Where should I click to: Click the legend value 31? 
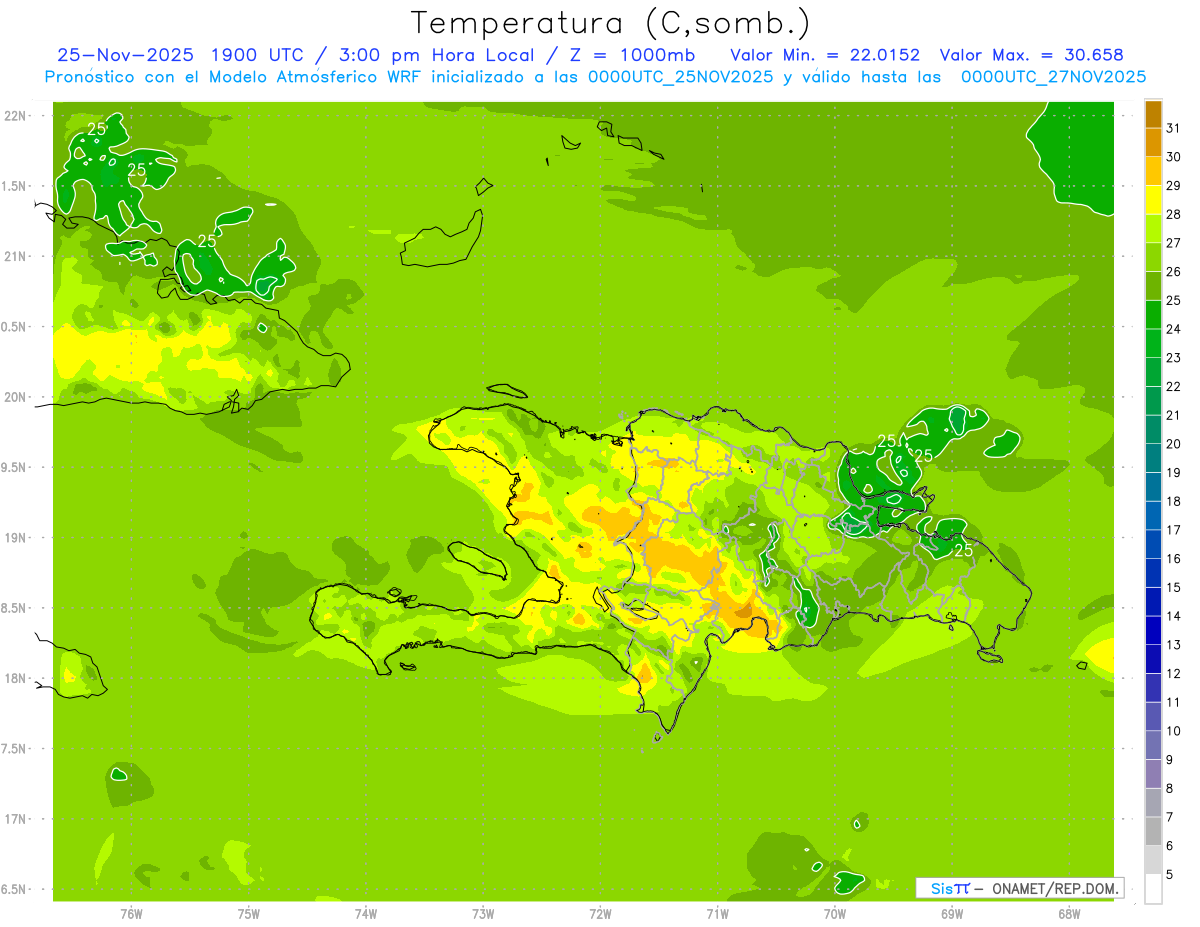(1173, 127)
